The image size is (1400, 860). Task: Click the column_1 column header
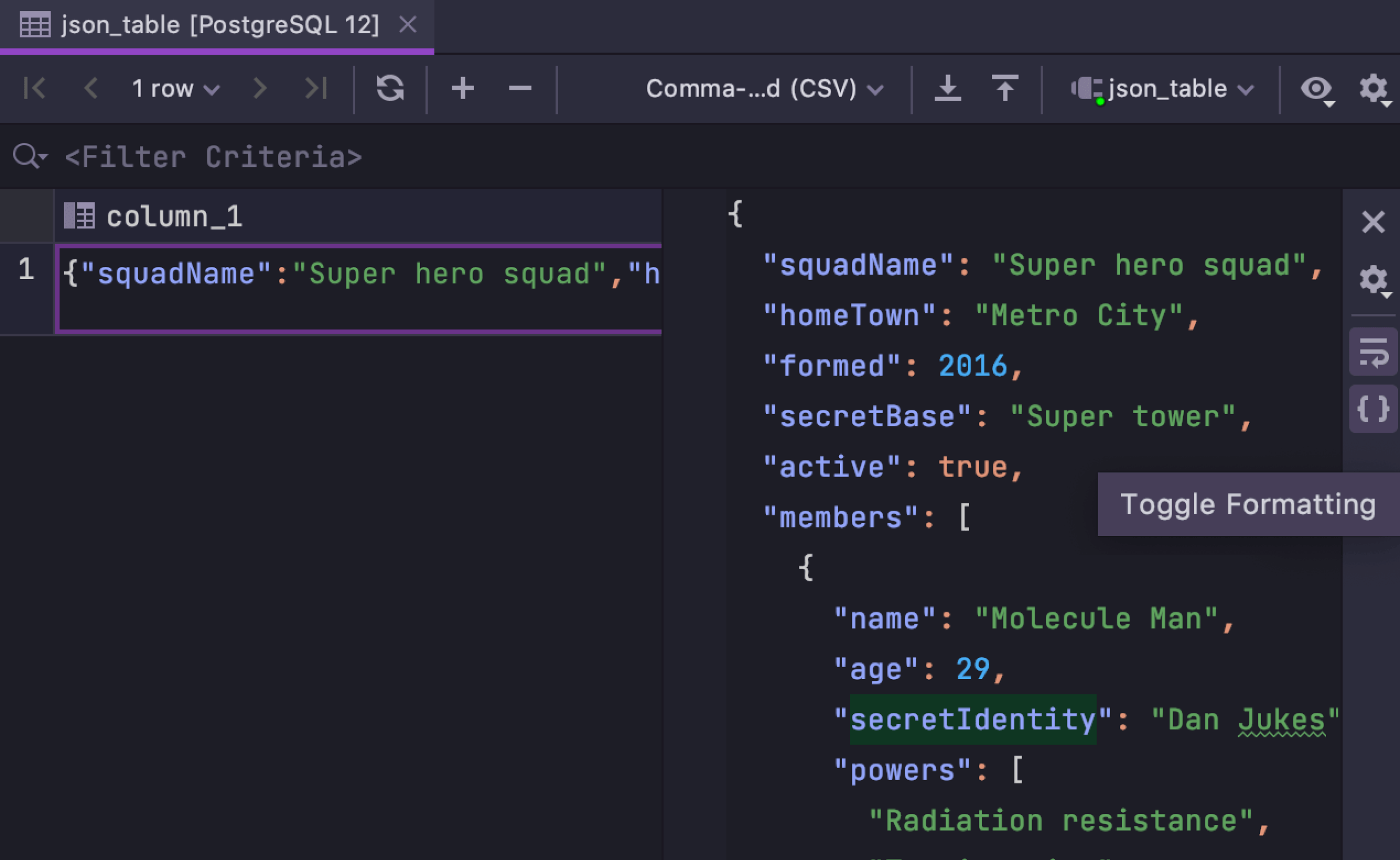point(174,217)
